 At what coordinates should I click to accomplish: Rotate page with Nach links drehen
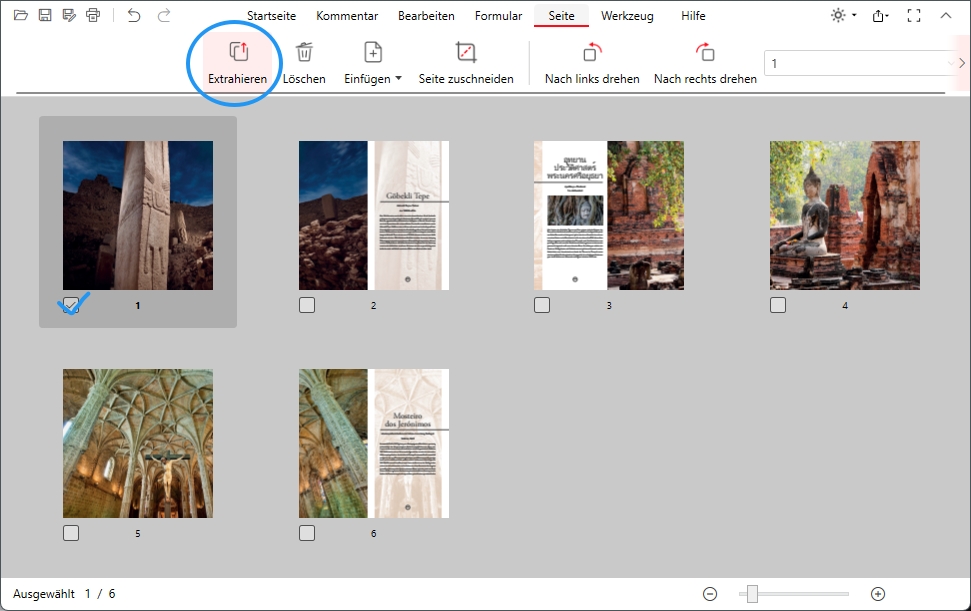point(592,52)
